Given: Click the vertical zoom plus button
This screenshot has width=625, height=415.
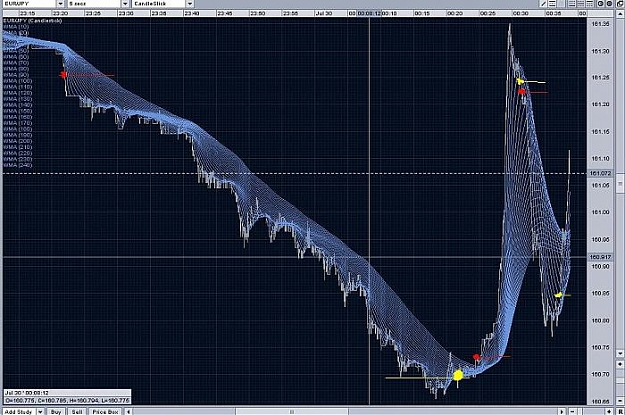Looking at the screenshot, I should click(620, 364).
